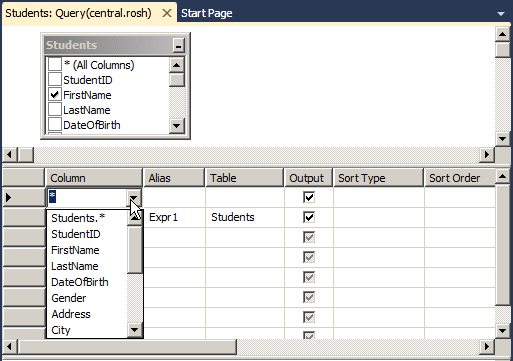Click diagram pane horizontal scroll left arrow
The height and width of the screenshot is (361, 513).
(x=9, y=155)
